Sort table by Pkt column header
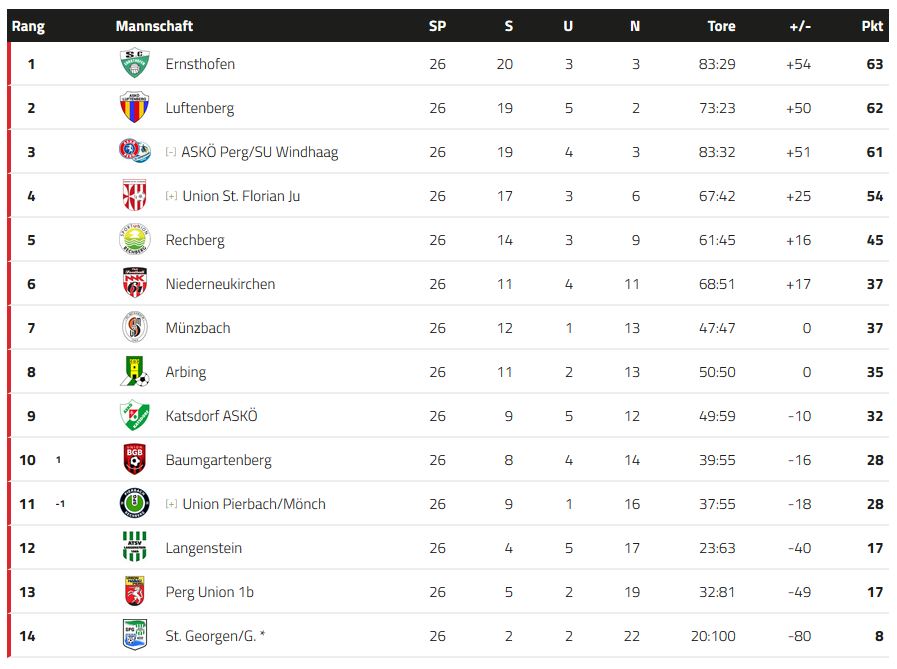 [872, 26]
